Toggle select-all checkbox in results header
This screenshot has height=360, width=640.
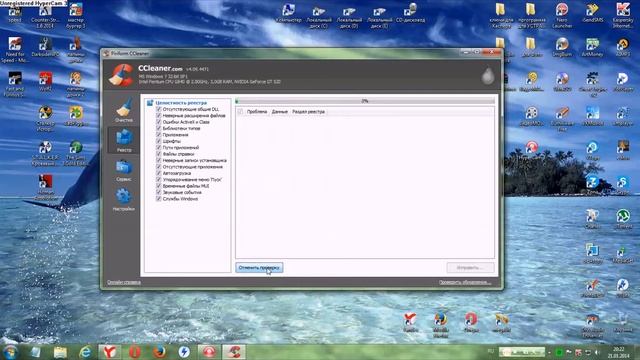click(240, 111)
